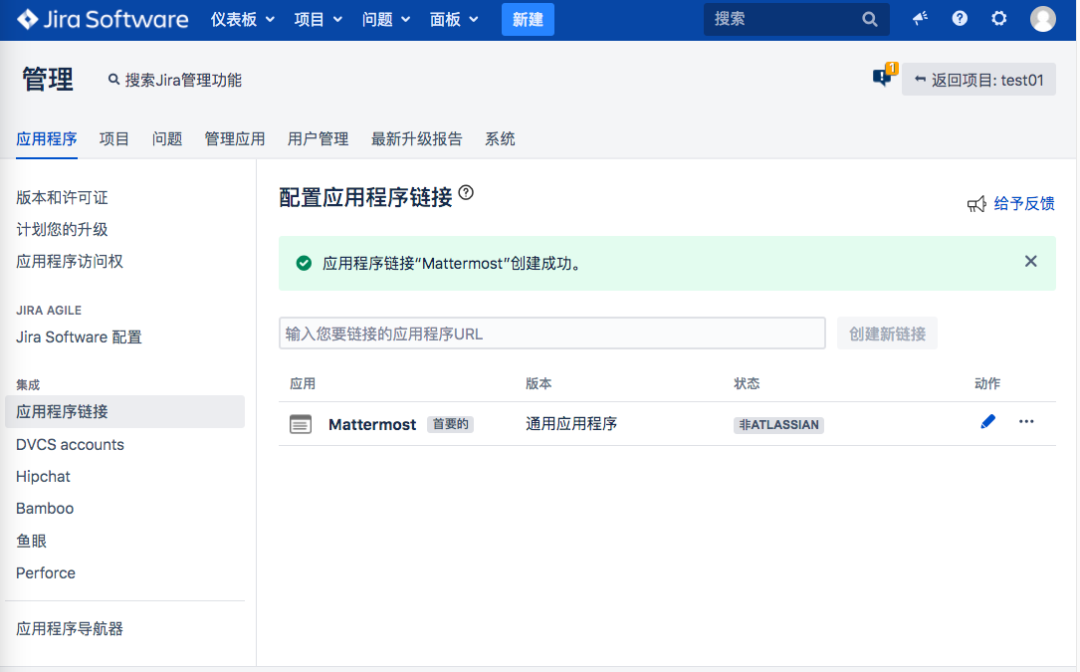Viewport: 1080px width, 672px height.
Task: Return to project test01
Action: (978, 78)
